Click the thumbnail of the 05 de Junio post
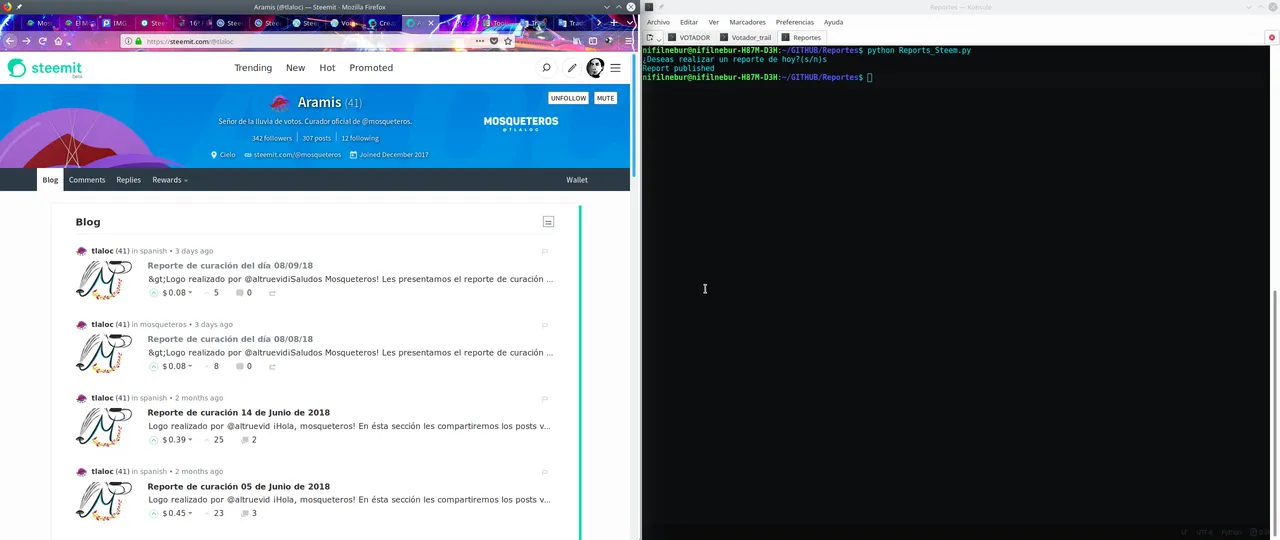Image resolution: width=1280 pixels, height=540 pixels. pyautogui.click(x=104, y=501)
